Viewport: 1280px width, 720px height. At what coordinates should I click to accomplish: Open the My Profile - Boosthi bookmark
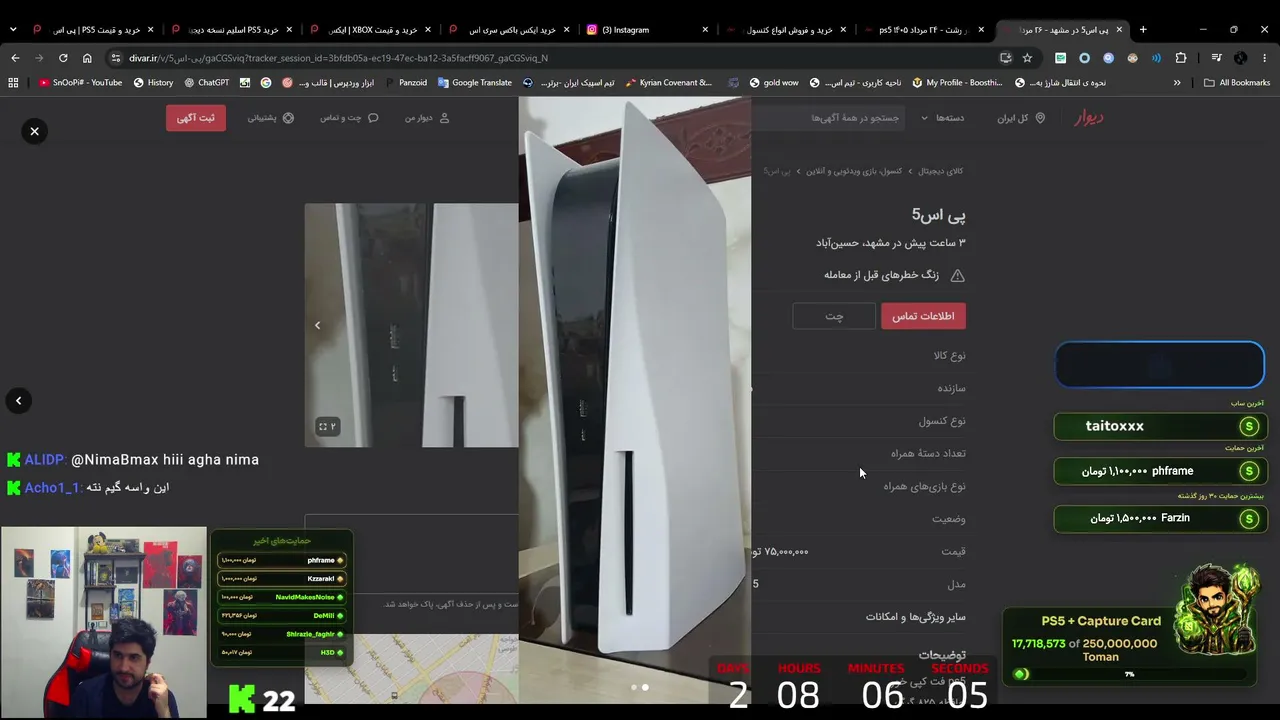957,83
